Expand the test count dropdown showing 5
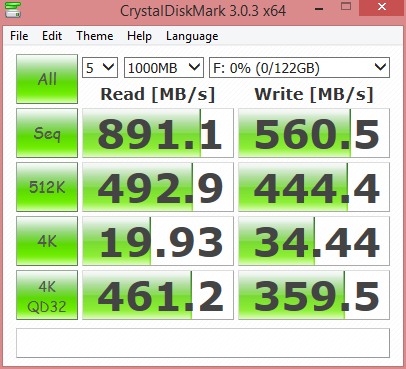This screenshot has width=406, height=369. coord(100,68)
